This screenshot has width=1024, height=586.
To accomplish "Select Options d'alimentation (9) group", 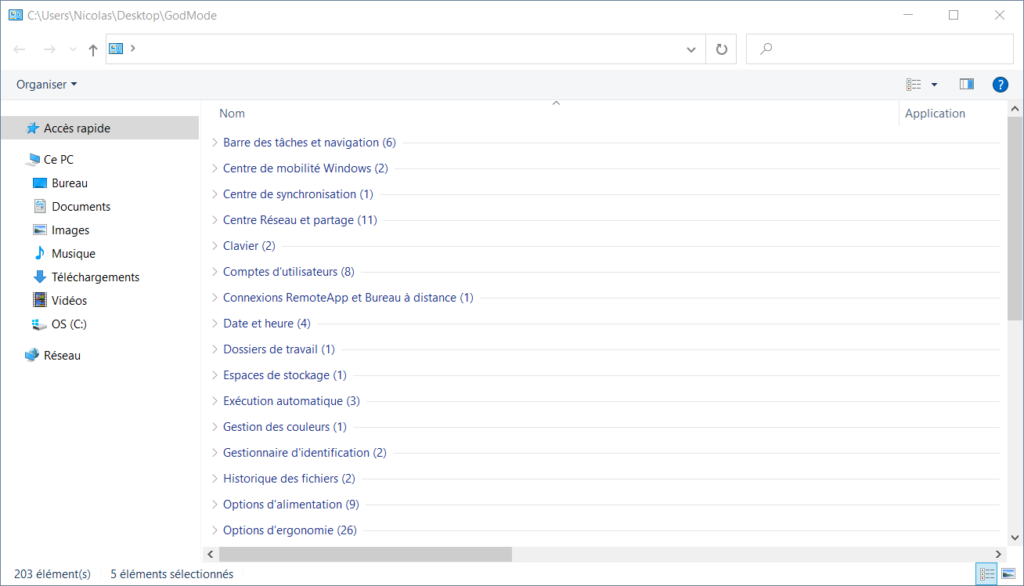I will click(291, 504).
